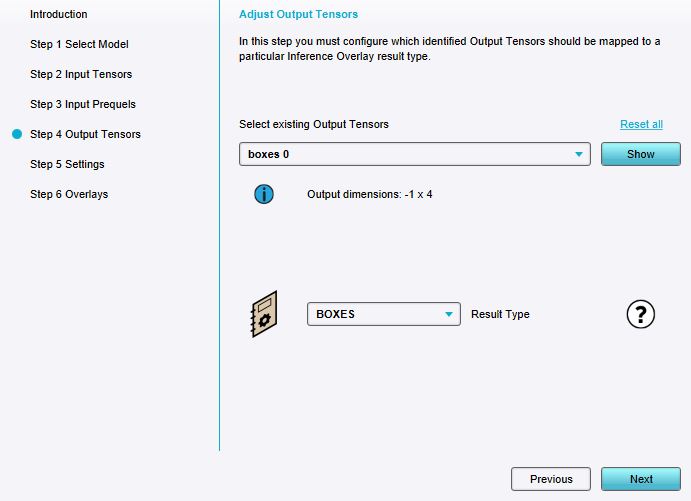Image resolution: width=691 pixels, height=501 pixels.
Task: Open Step 3 Input Prequels
Action: point(83,104)
